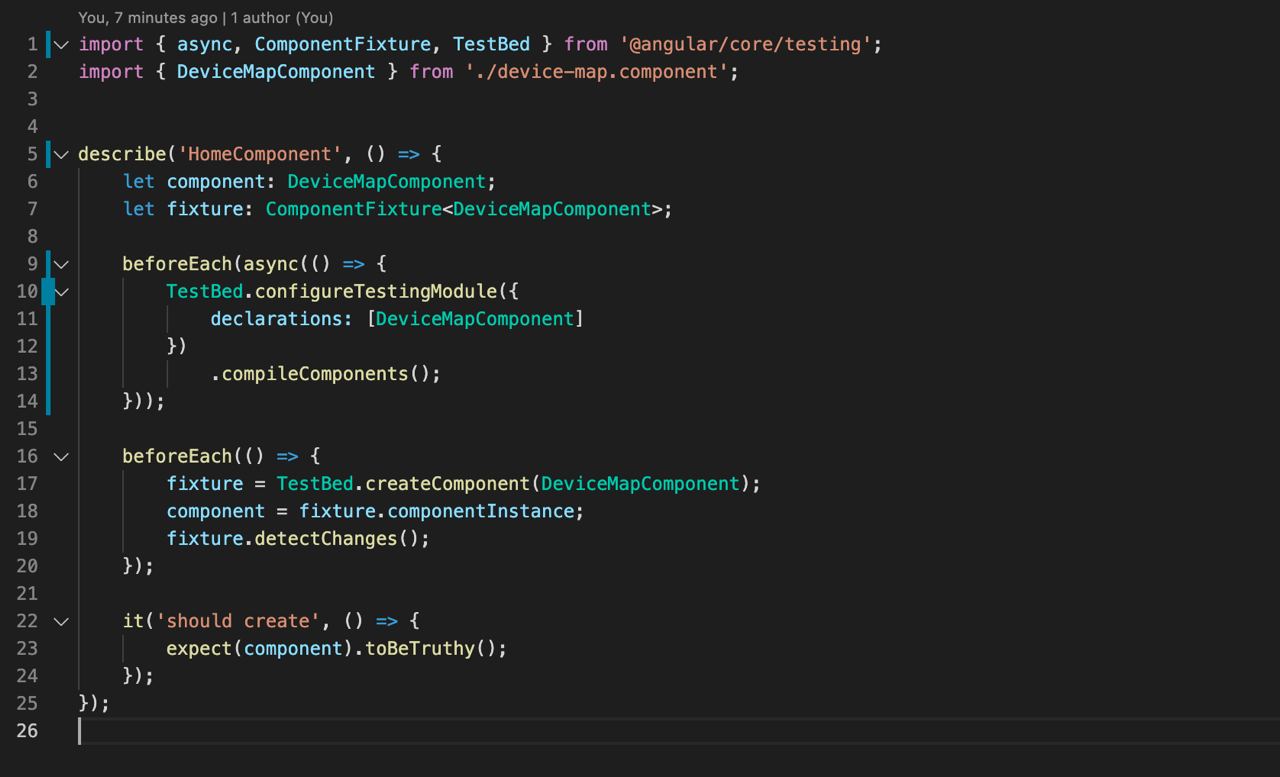The width and height of the screenshot is (1280, 777).
Task: Click 'componentInstance' on line 18
Action: (x=481, y=511)
